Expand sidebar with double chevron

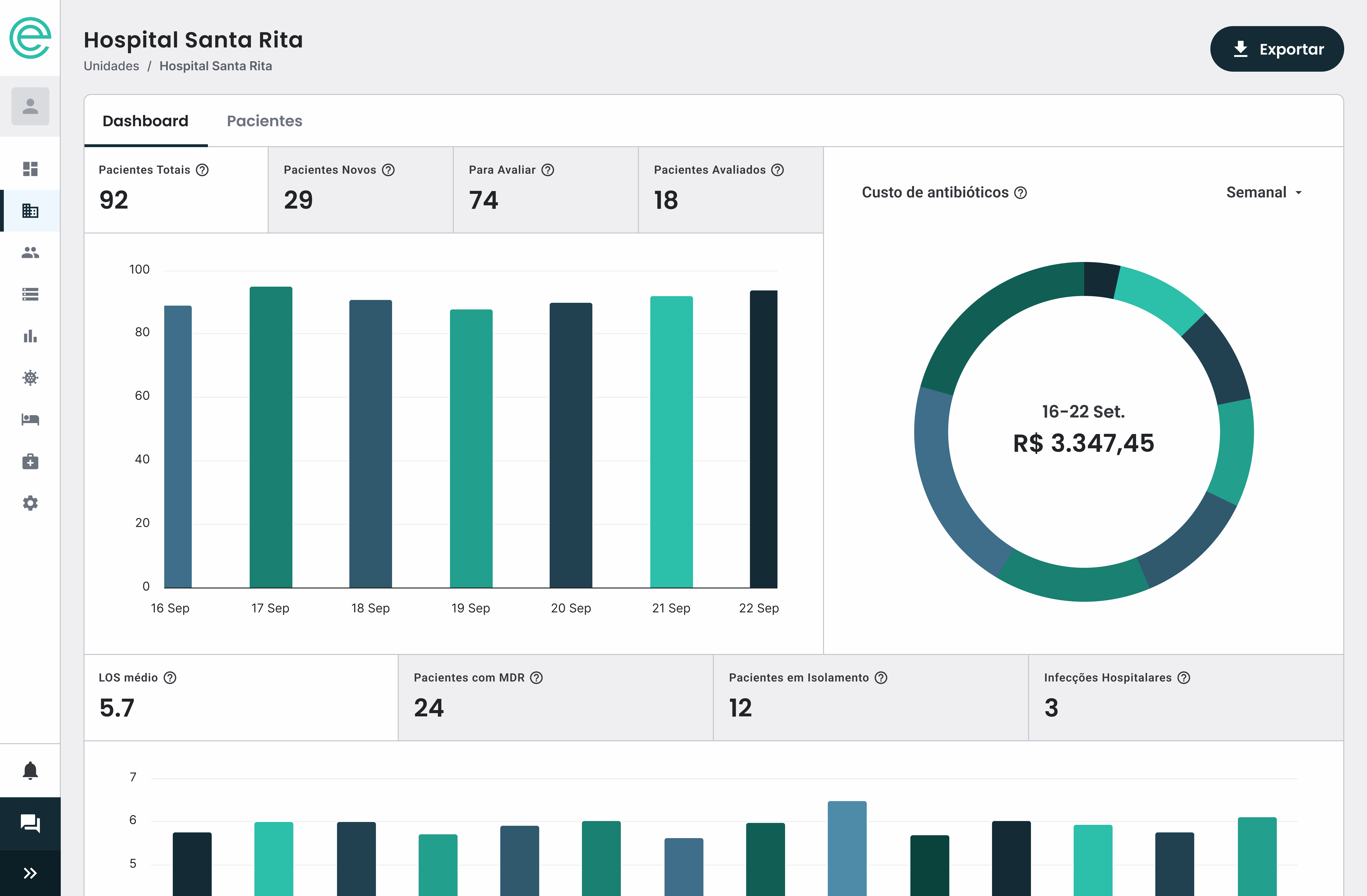pos(30,874)
